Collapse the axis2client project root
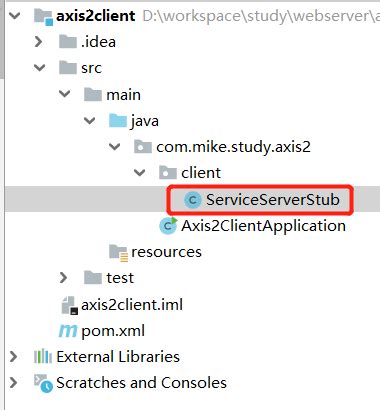This screenshot has height=410, width=380. pos(15,16)
